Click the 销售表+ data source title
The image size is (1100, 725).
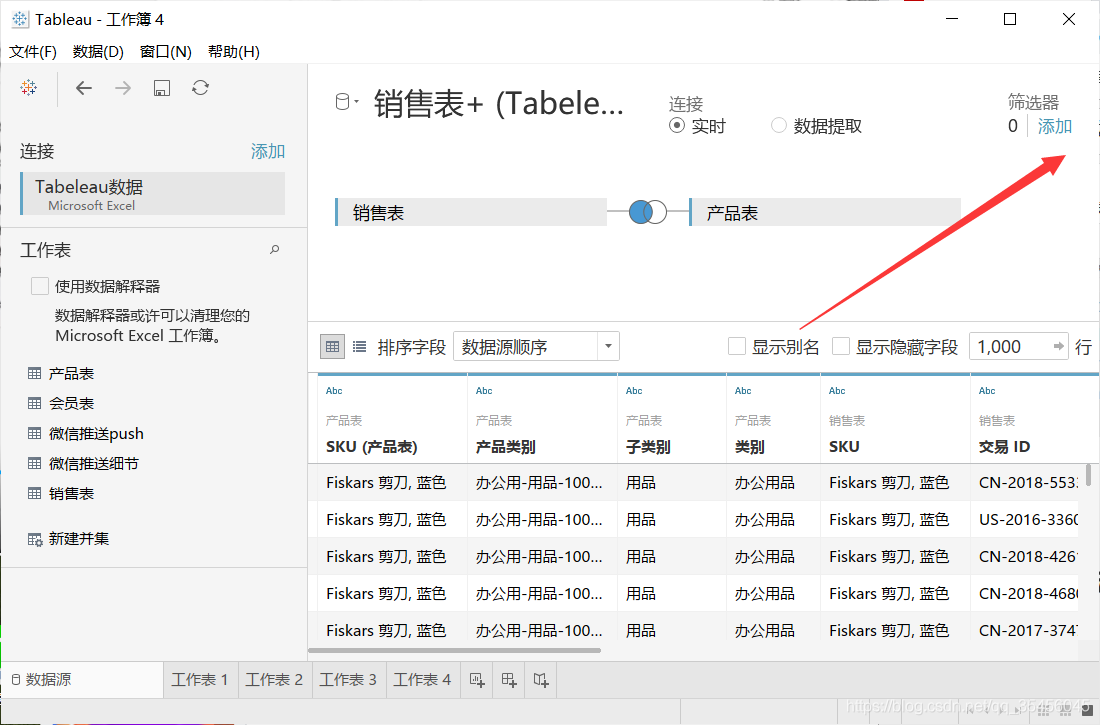[x=499, y=104]
